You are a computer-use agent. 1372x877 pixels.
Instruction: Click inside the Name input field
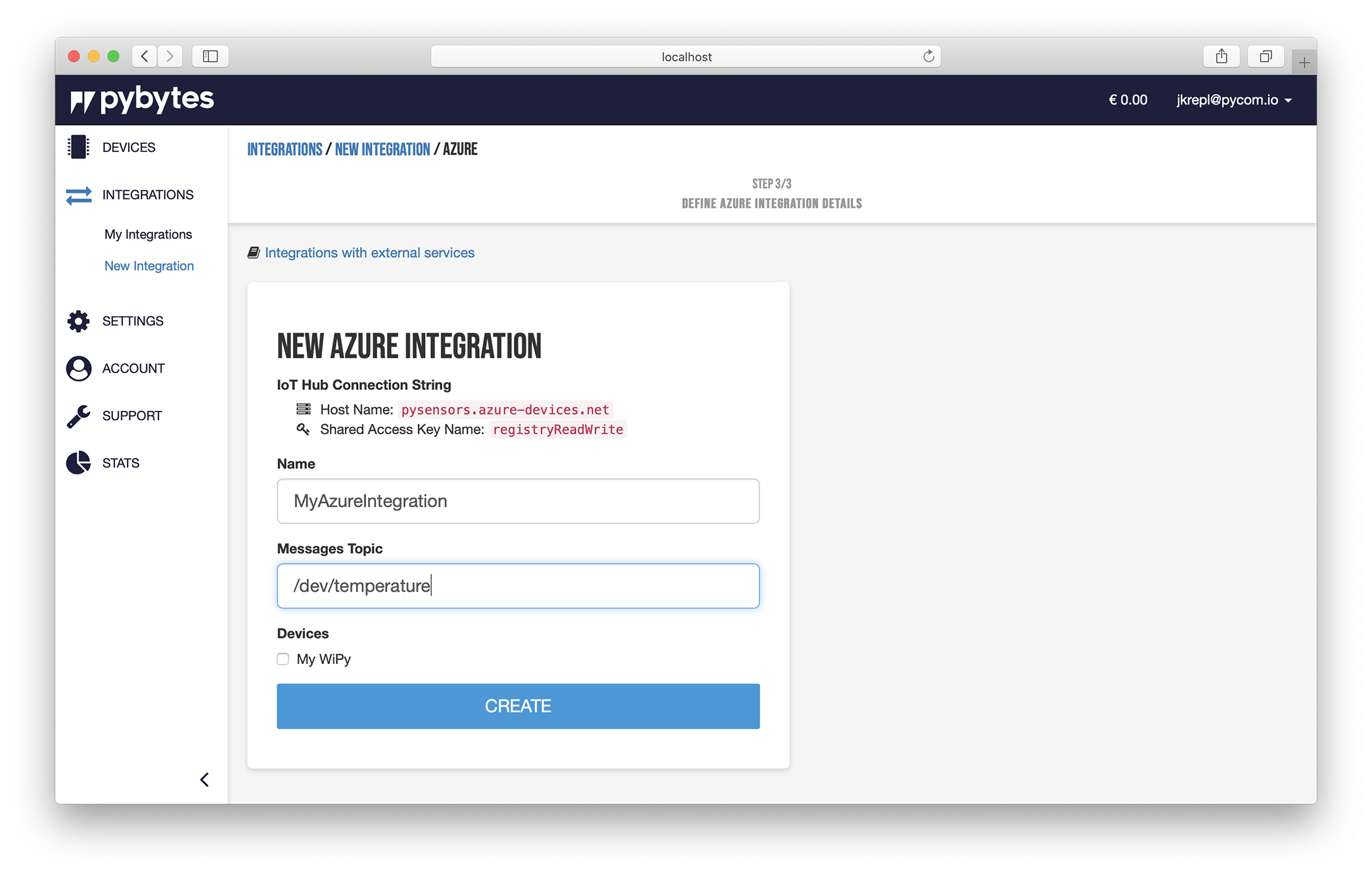pos(518,501)
